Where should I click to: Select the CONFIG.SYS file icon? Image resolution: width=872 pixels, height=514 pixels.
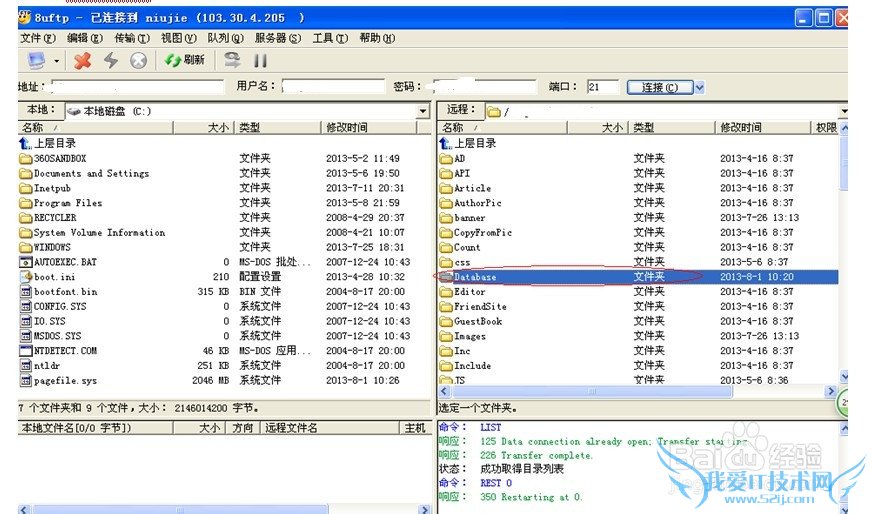pyautogui.click(x=26, y=306)
